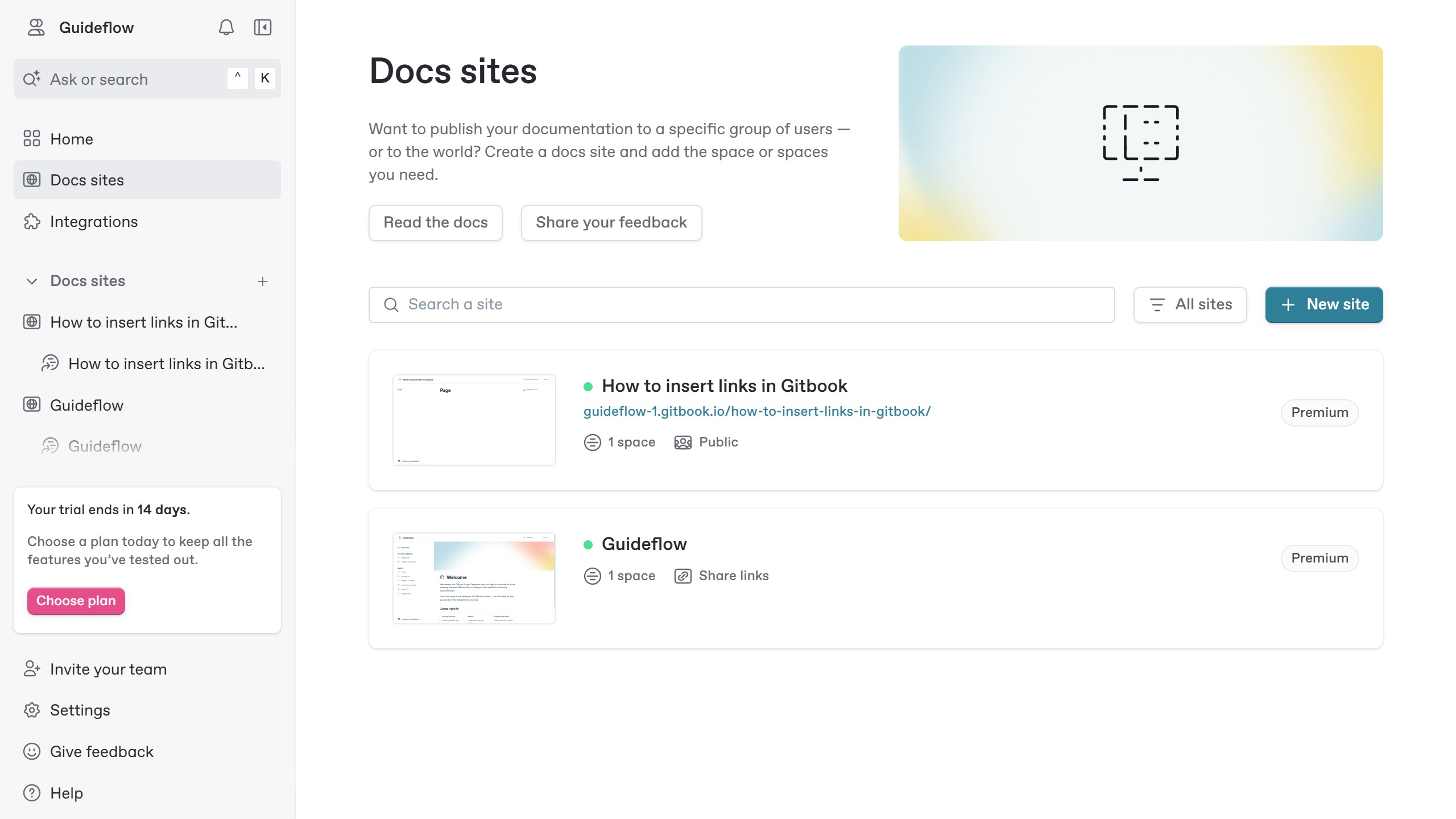Viewport: 1456px width, 819px height.
Task: Open the Ask or search field
Action: tap(147, 79)
